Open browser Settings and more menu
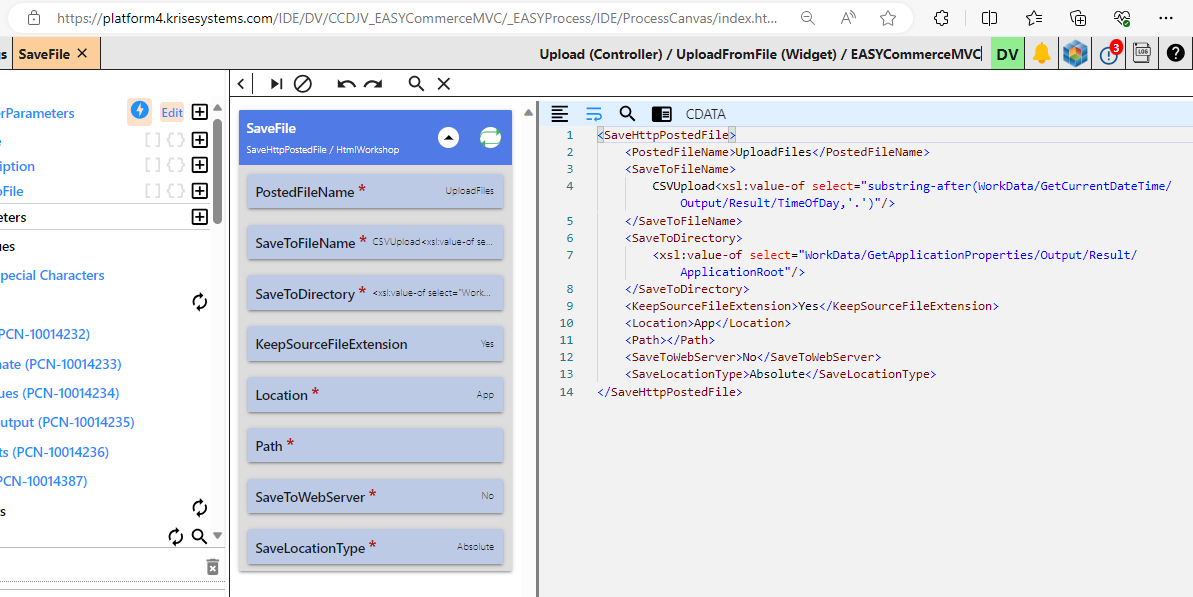The width and height of the screenshot is (1193, 597). 1166,18
